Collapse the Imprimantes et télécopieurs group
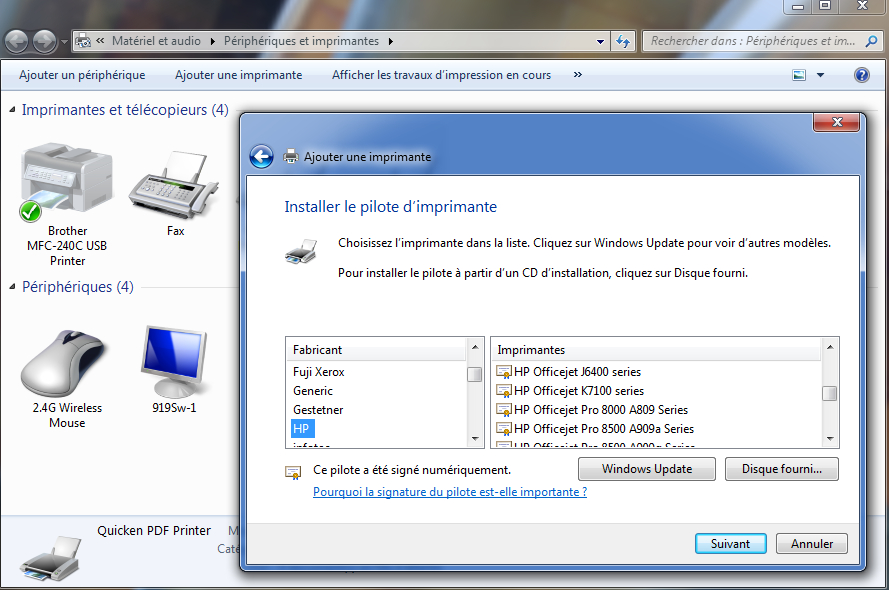This screenshot has height=590, width=889. click(x=12, y=110)
